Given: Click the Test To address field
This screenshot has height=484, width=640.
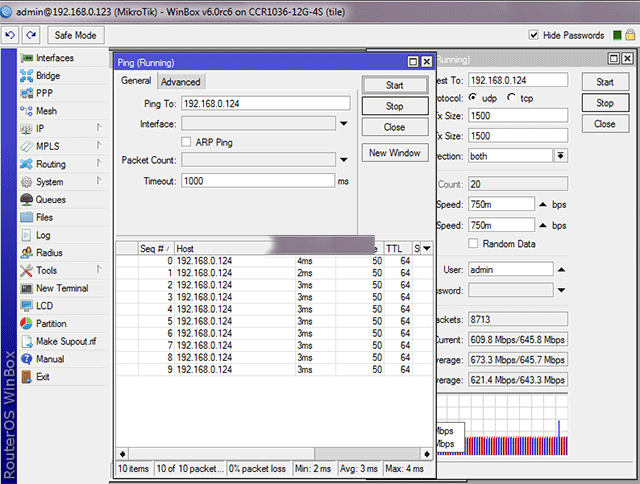Looking at the screenshot, I should click(x=518, y=80).
